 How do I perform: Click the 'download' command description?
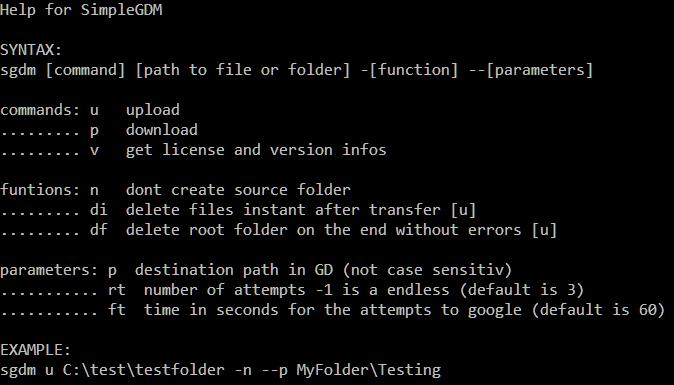click(x=162, y=130)
